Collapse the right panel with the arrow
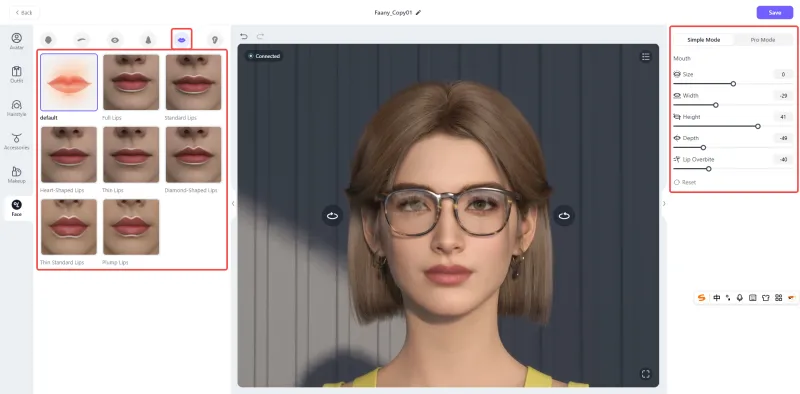Viewport: 800px width, 394px height. [664, 203]
